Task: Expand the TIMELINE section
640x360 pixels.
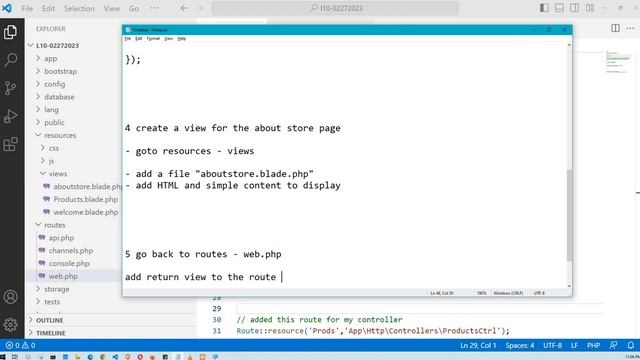Action: pos(51,333)
